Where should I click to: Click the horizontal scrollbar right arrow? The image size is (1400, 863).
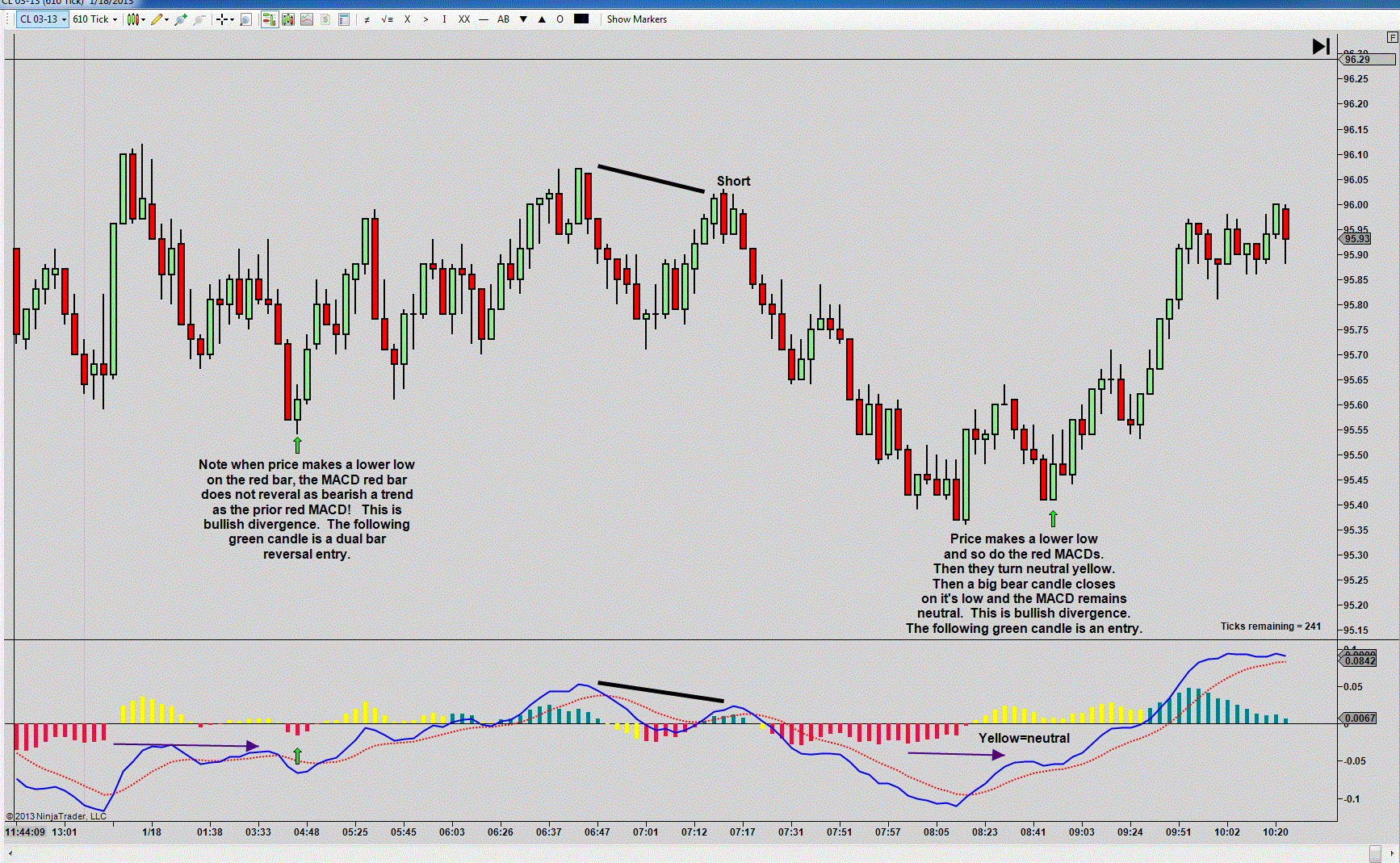[x=1392, y=854]
